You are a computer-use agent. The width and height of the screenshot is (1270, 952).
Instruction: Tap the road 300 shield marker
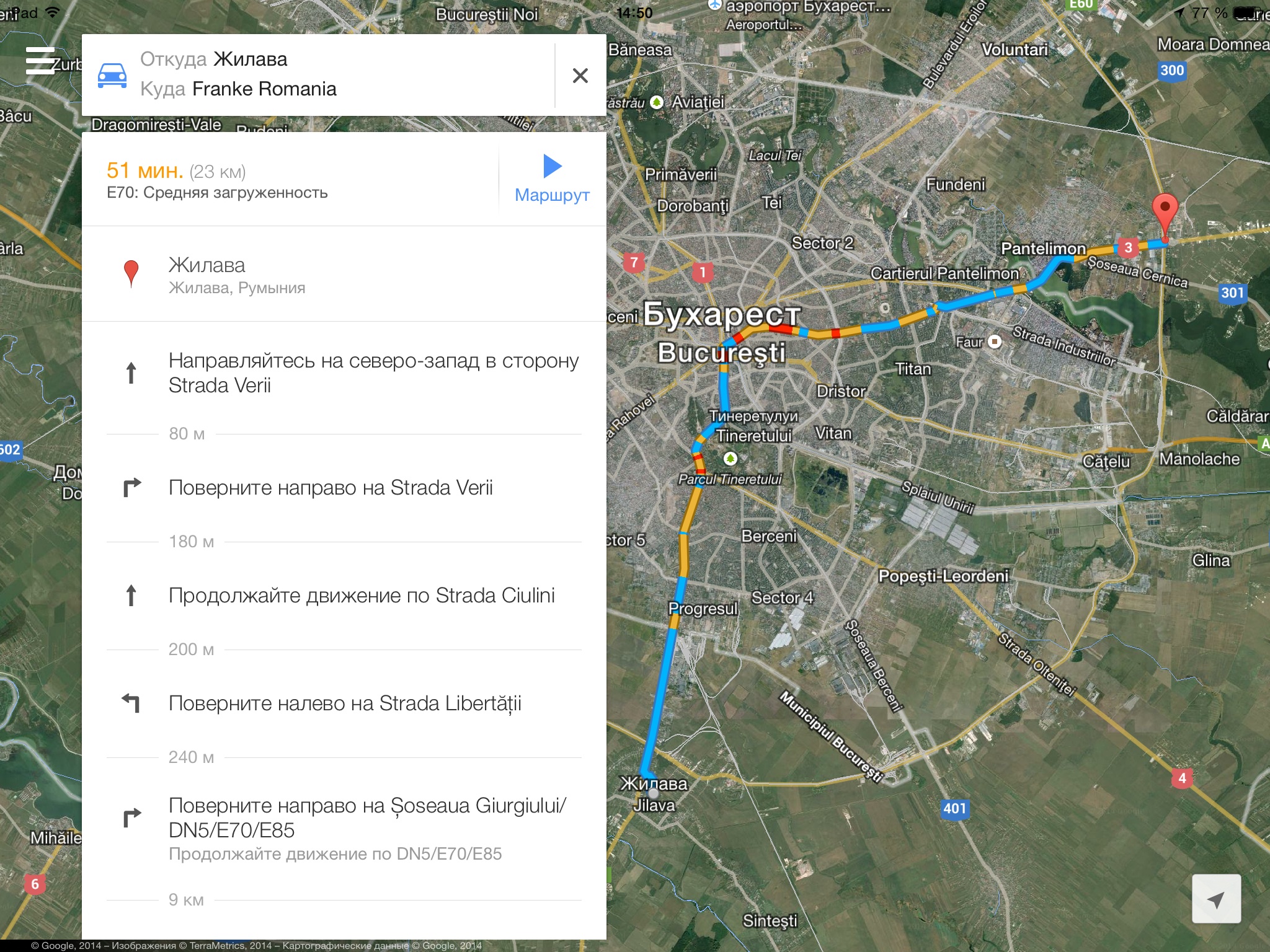click(1172, 70)
